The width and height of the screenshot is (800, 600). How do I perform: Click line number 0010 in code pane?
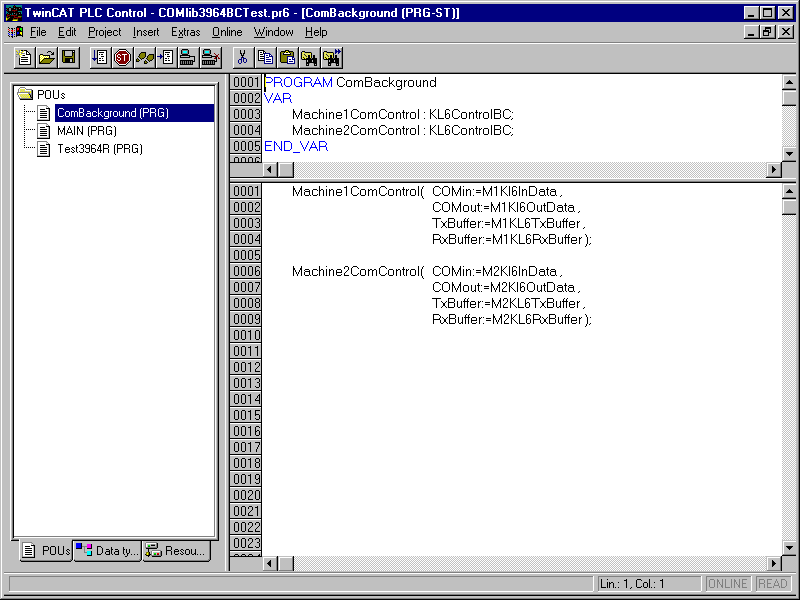click(x=246, y=335)
